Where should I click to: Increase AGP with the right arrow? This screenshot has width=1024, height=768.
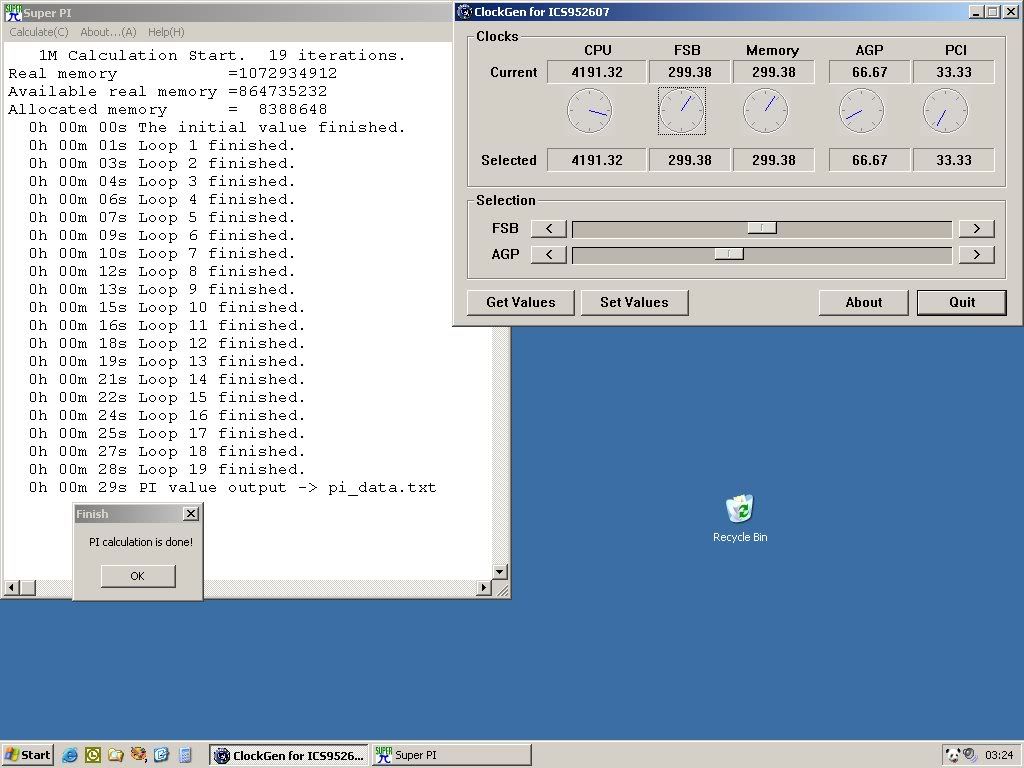(x=976, y=255)
